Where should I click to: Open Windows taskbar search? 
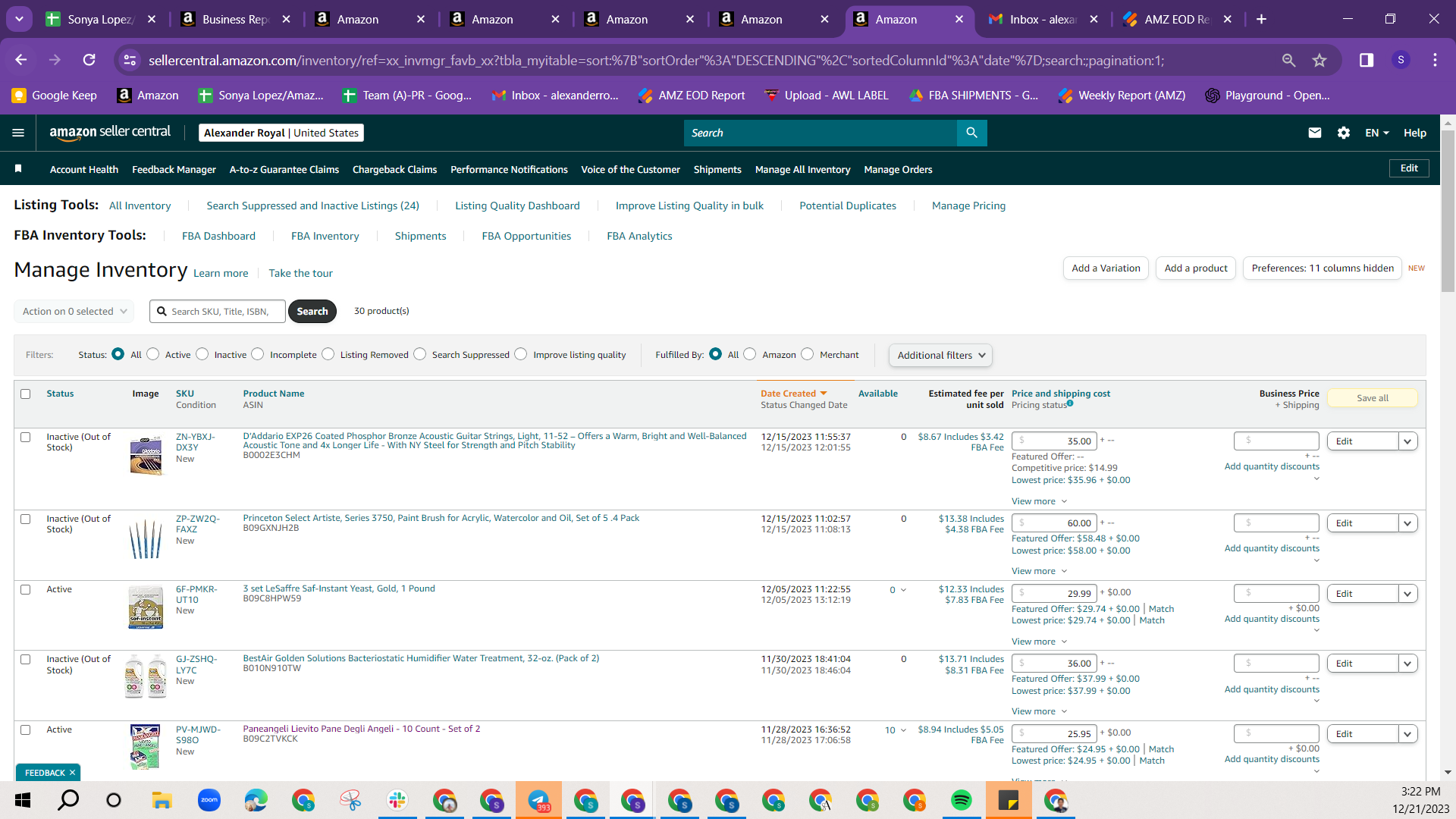pyautogui.click(x=69, y=800)
